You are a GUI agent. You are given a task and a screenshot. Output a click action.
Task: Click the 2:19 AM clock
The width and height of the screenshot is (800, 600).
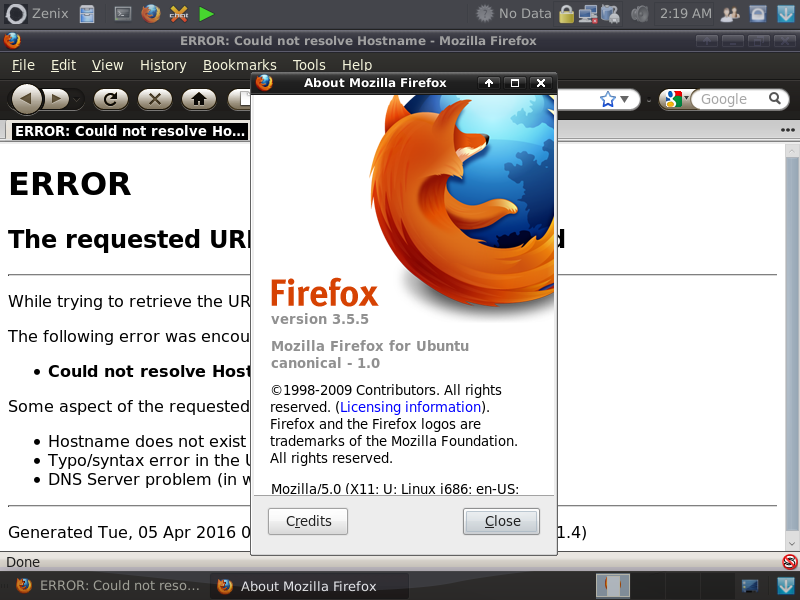click(x=685, y=13)
